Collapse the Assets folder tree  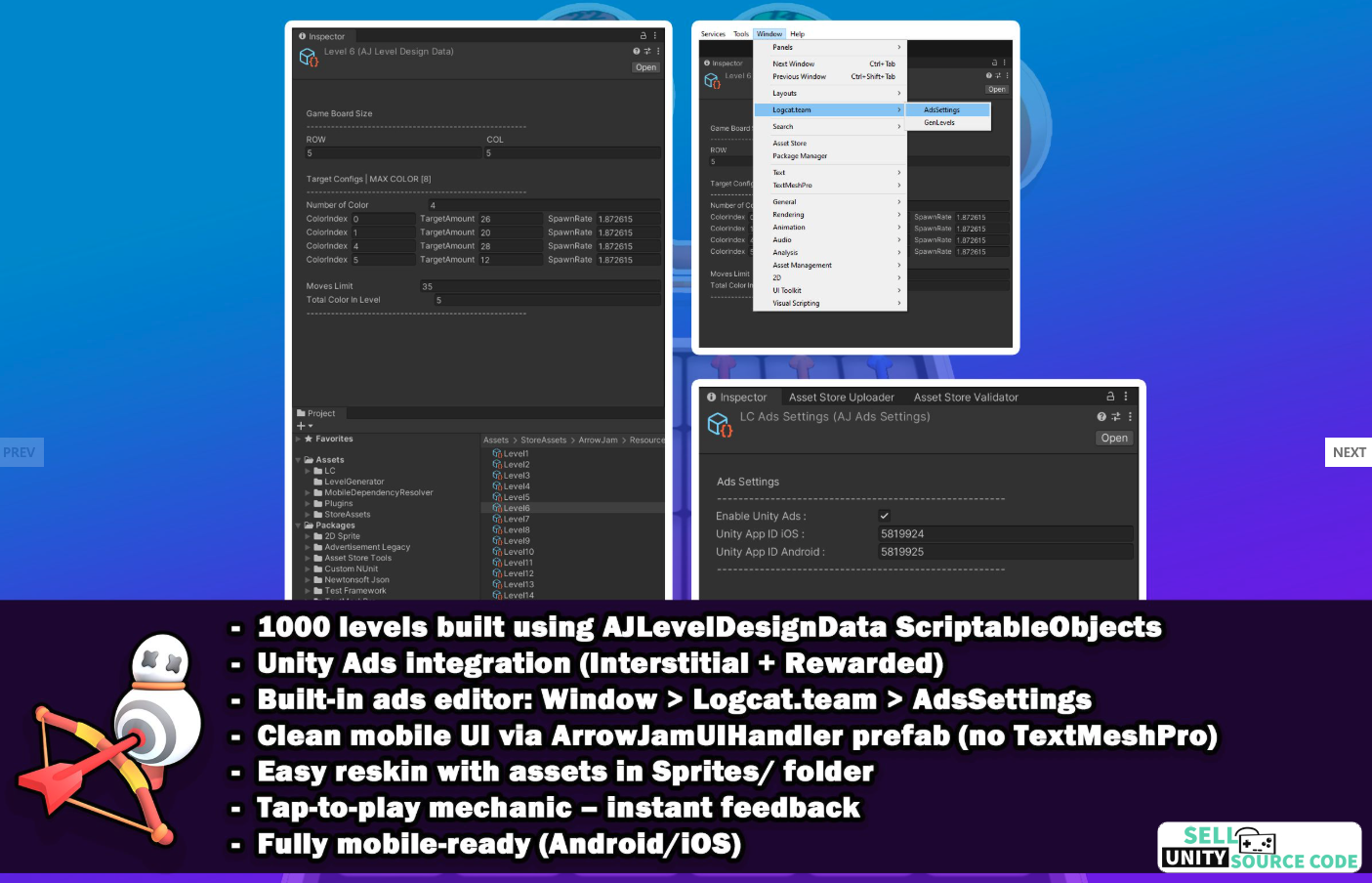(298, 460)
